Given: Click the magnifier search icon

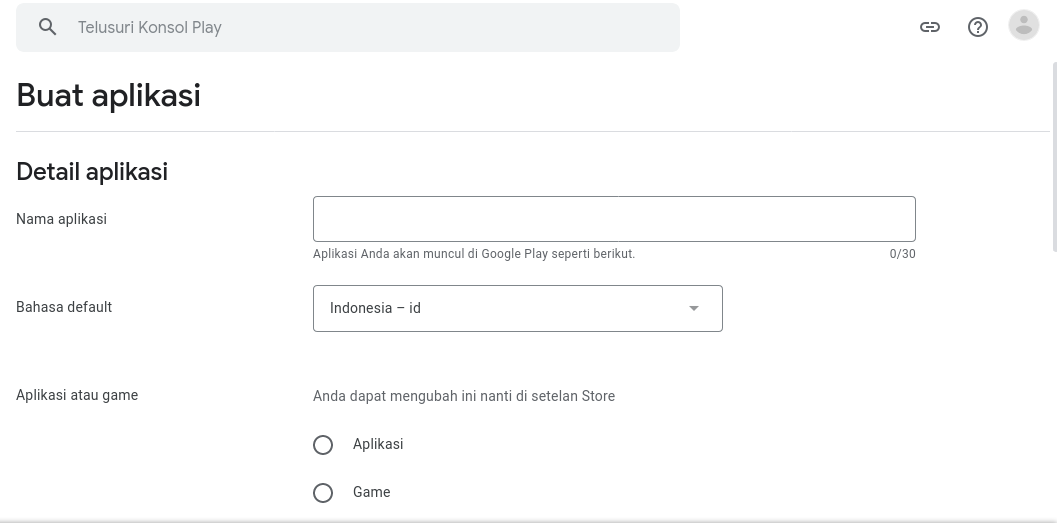Looking at the screenshot, I should (x=47, y=27).
